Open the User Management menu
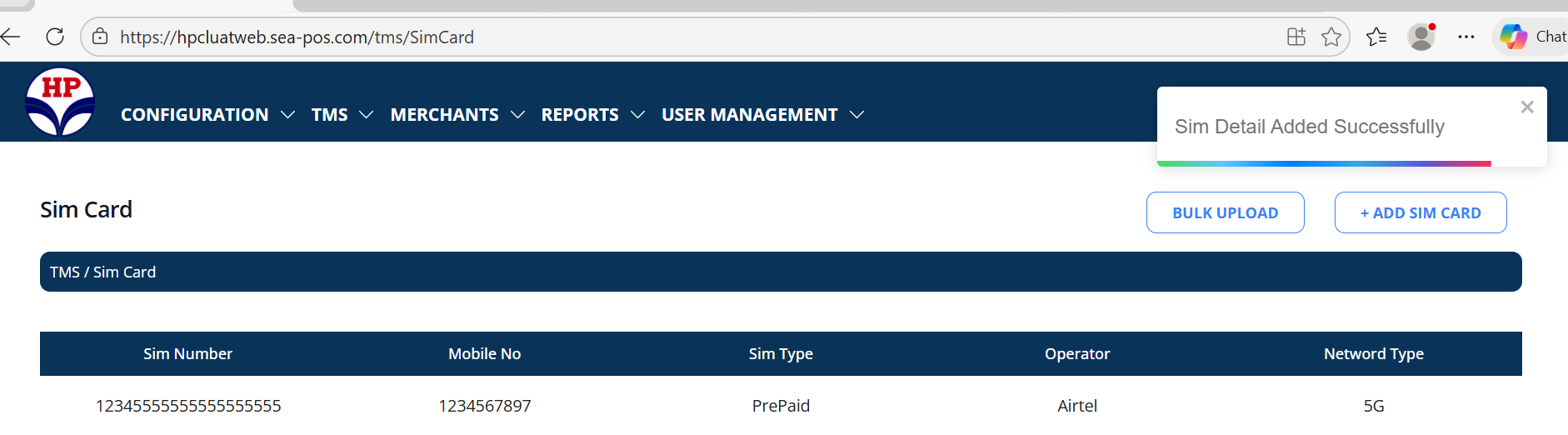This screenshot has width=1568, height=435. coord(762,114)
